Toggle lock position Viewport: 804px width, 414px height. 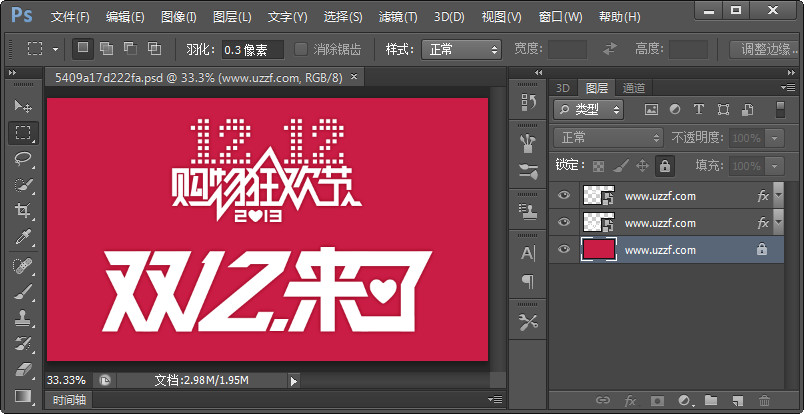pos(642,166)
